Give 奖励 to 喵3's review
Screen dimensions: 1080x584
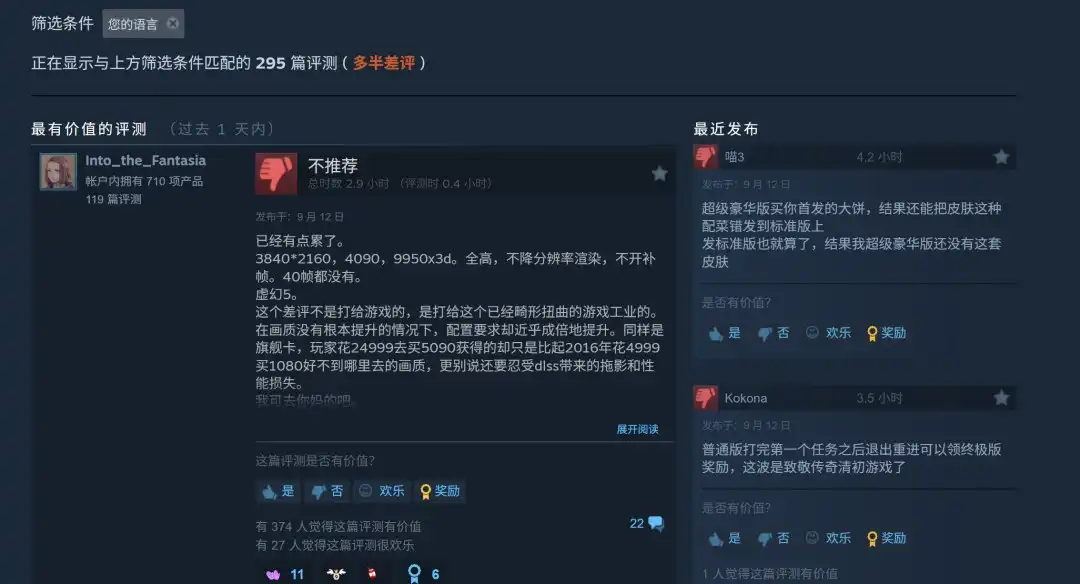point(886,333)
